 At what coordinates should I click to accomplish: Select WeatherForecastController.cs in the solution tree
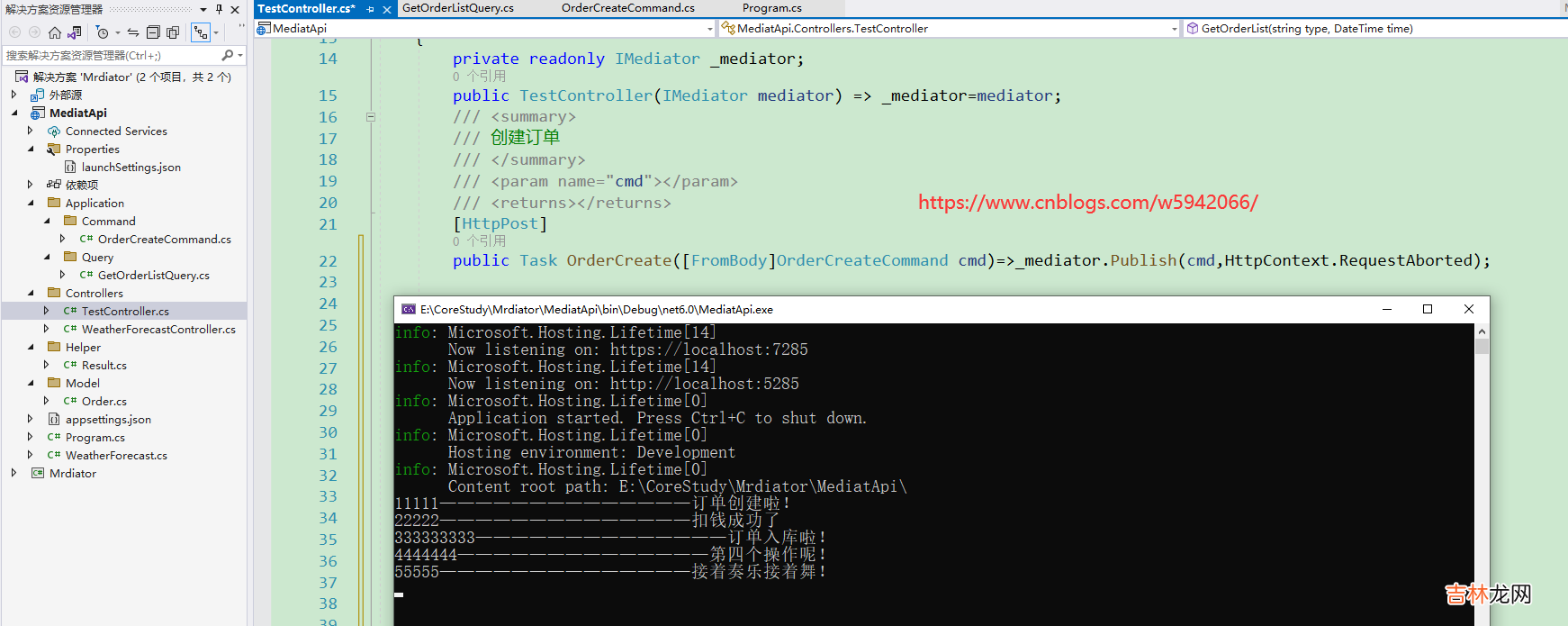(x=158, y=329)
